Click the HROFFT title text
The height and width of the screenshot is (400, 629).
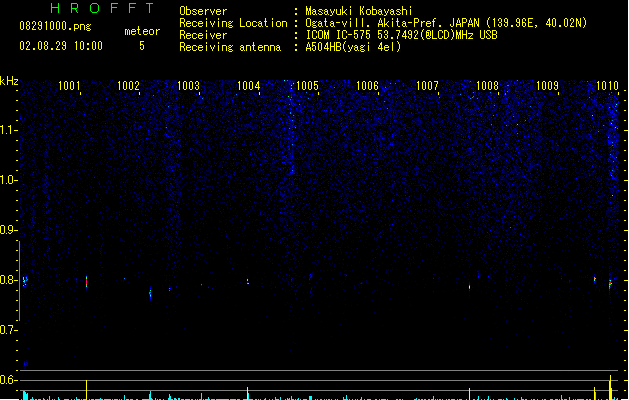click(102, 8)
